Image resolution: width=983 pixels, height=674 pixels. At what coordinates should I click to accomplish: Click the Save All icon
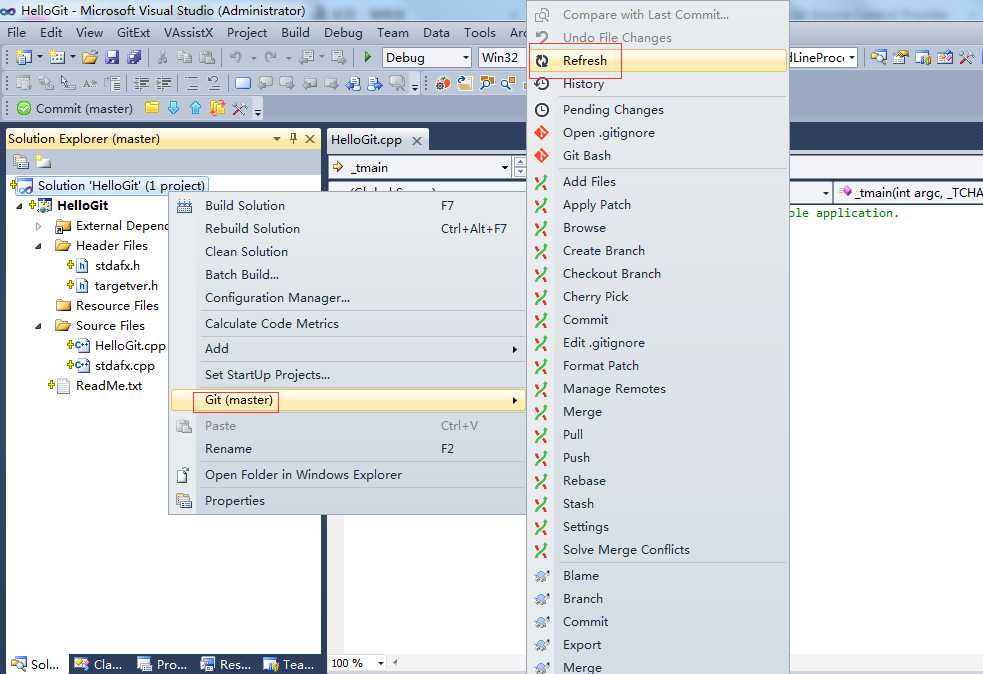[134, 58]
